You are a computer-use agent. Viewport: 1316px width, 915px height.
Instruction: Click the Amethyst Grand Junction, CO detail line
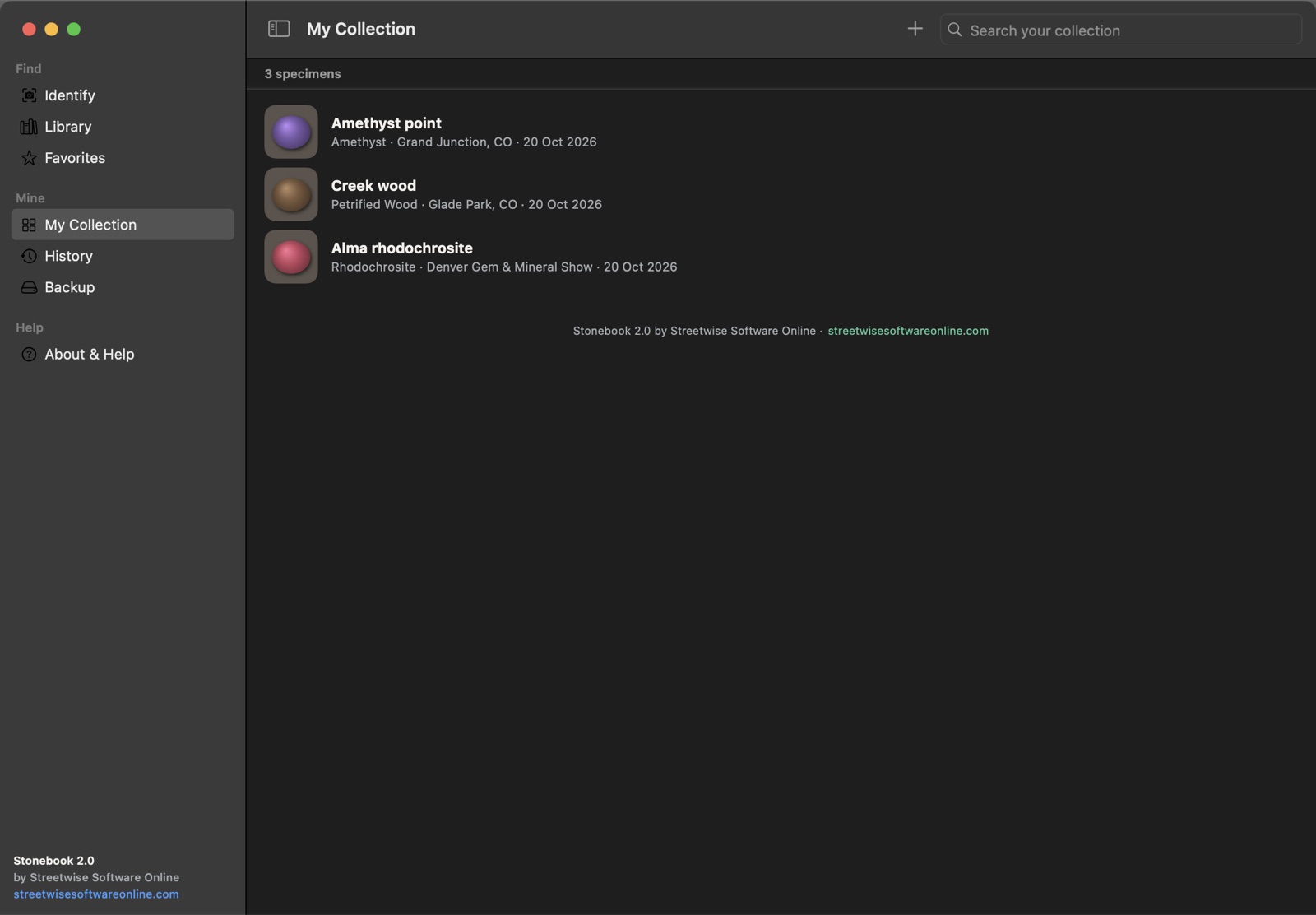464,142
